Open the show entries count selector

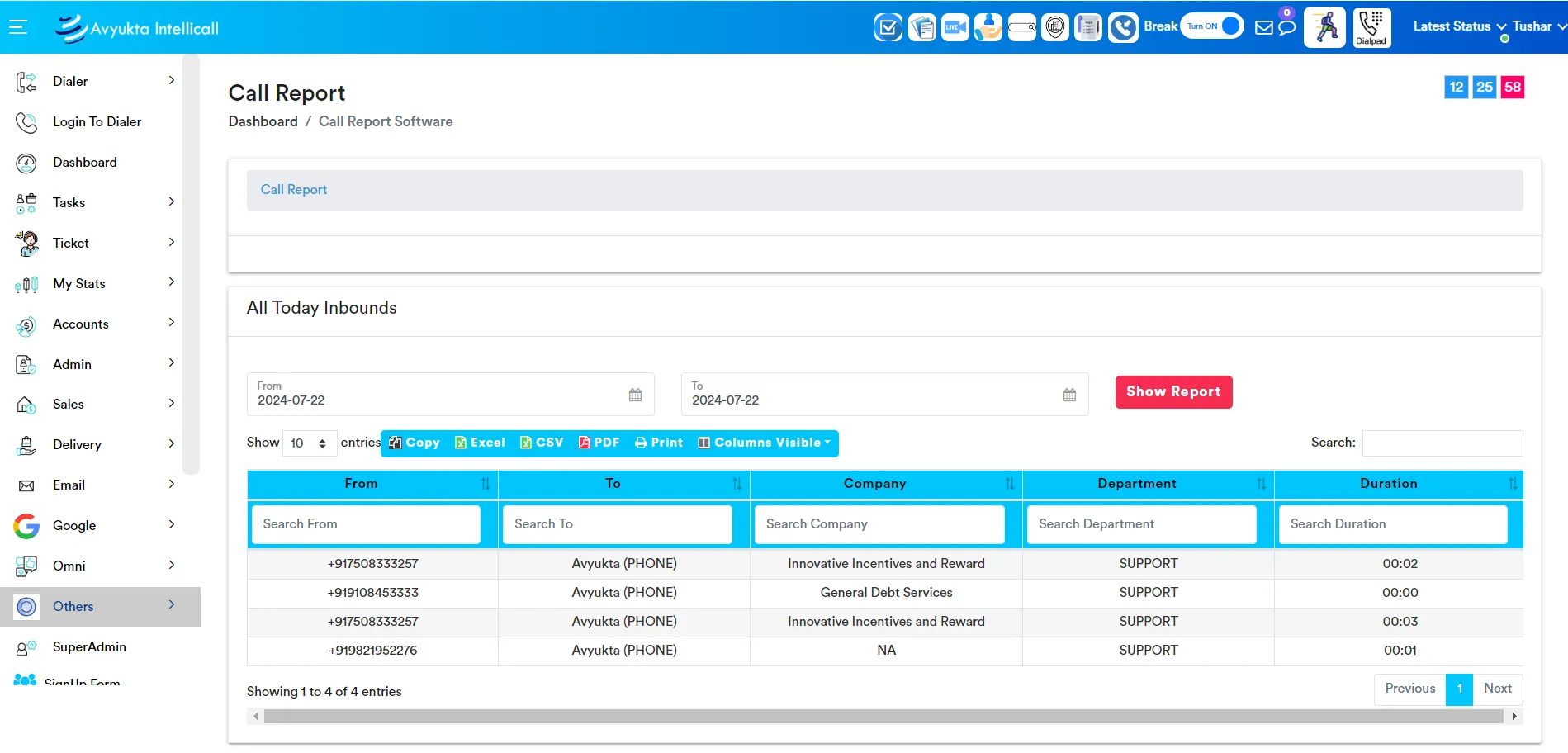309,443
